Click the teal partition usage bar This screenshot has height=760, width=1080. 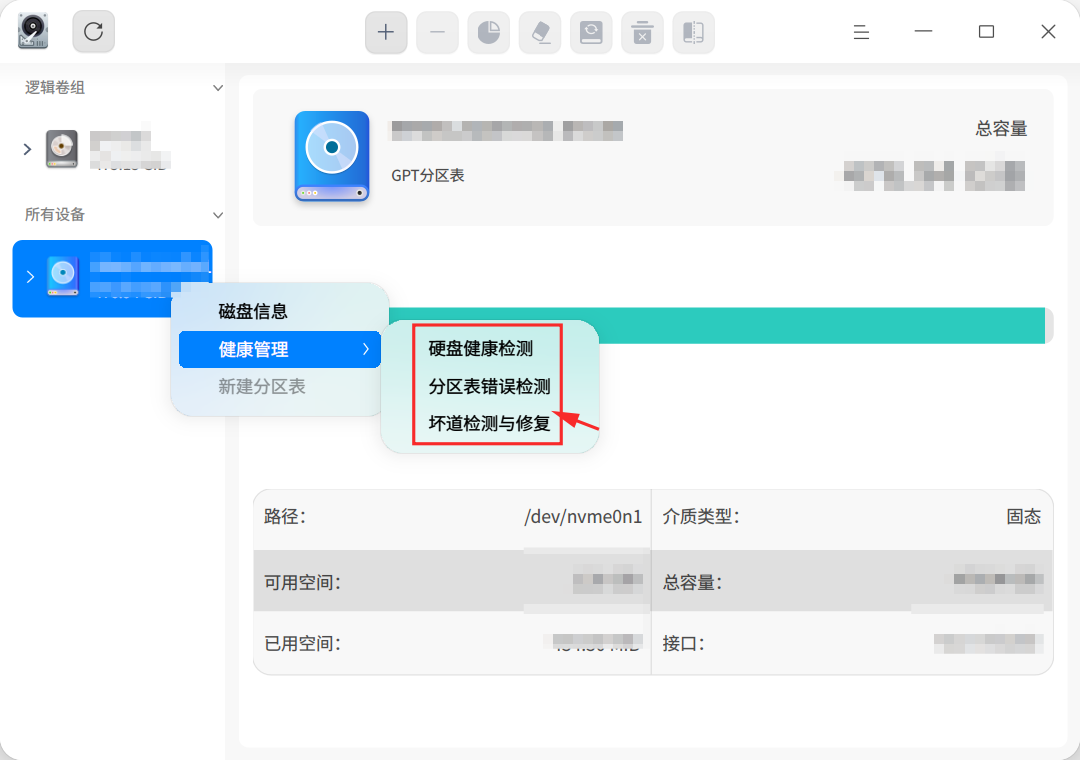717,325
